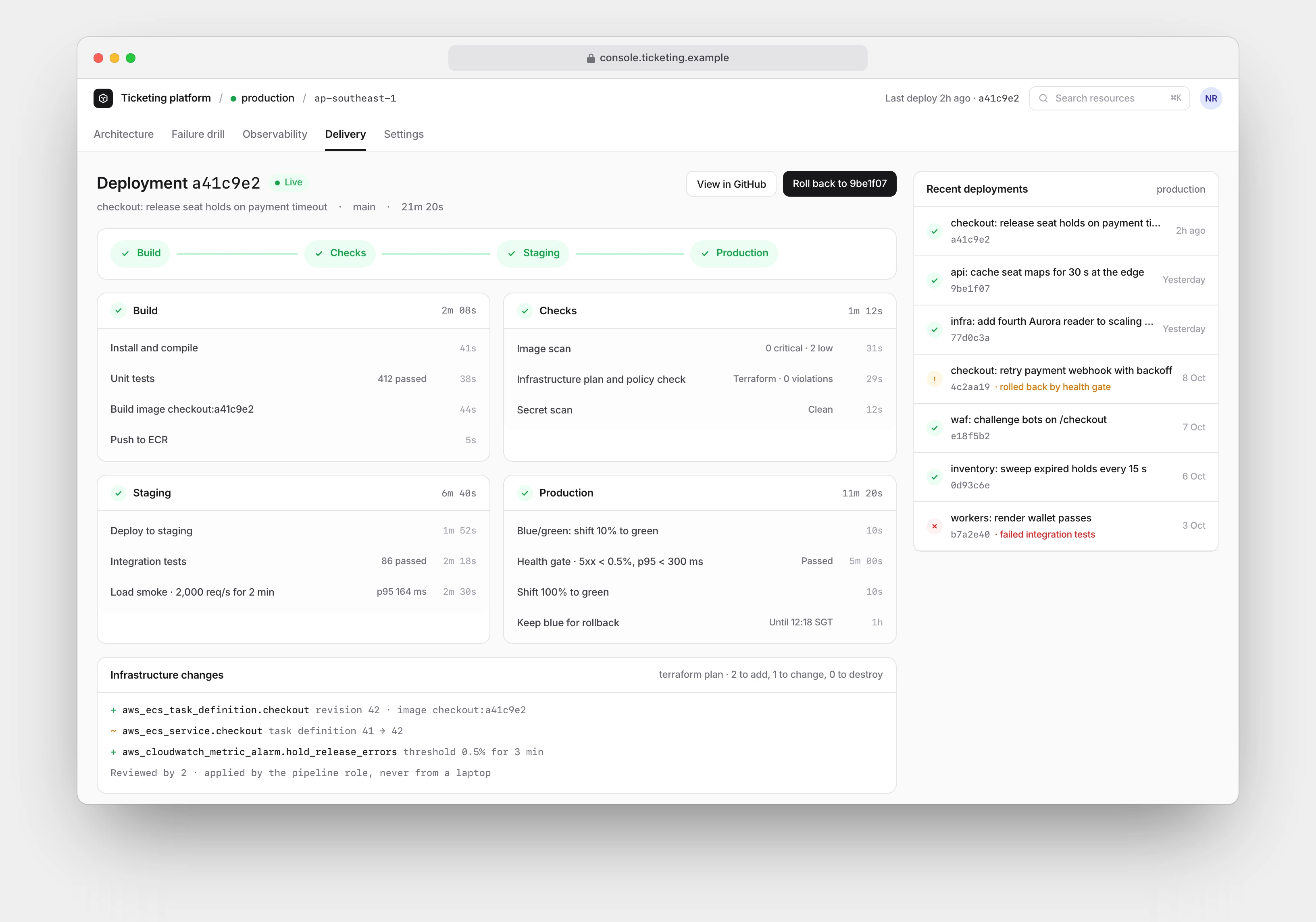1316x922 pixels.
Task: Click the console.ticketing.example address bar
Action: (658, 58)
